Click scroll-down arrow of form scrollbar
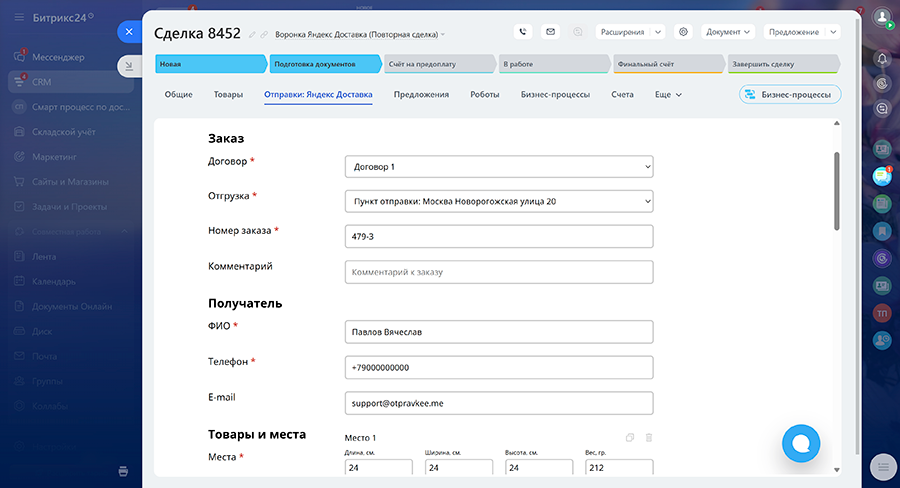Screen dimensions: 900x488 pos(837,470)
